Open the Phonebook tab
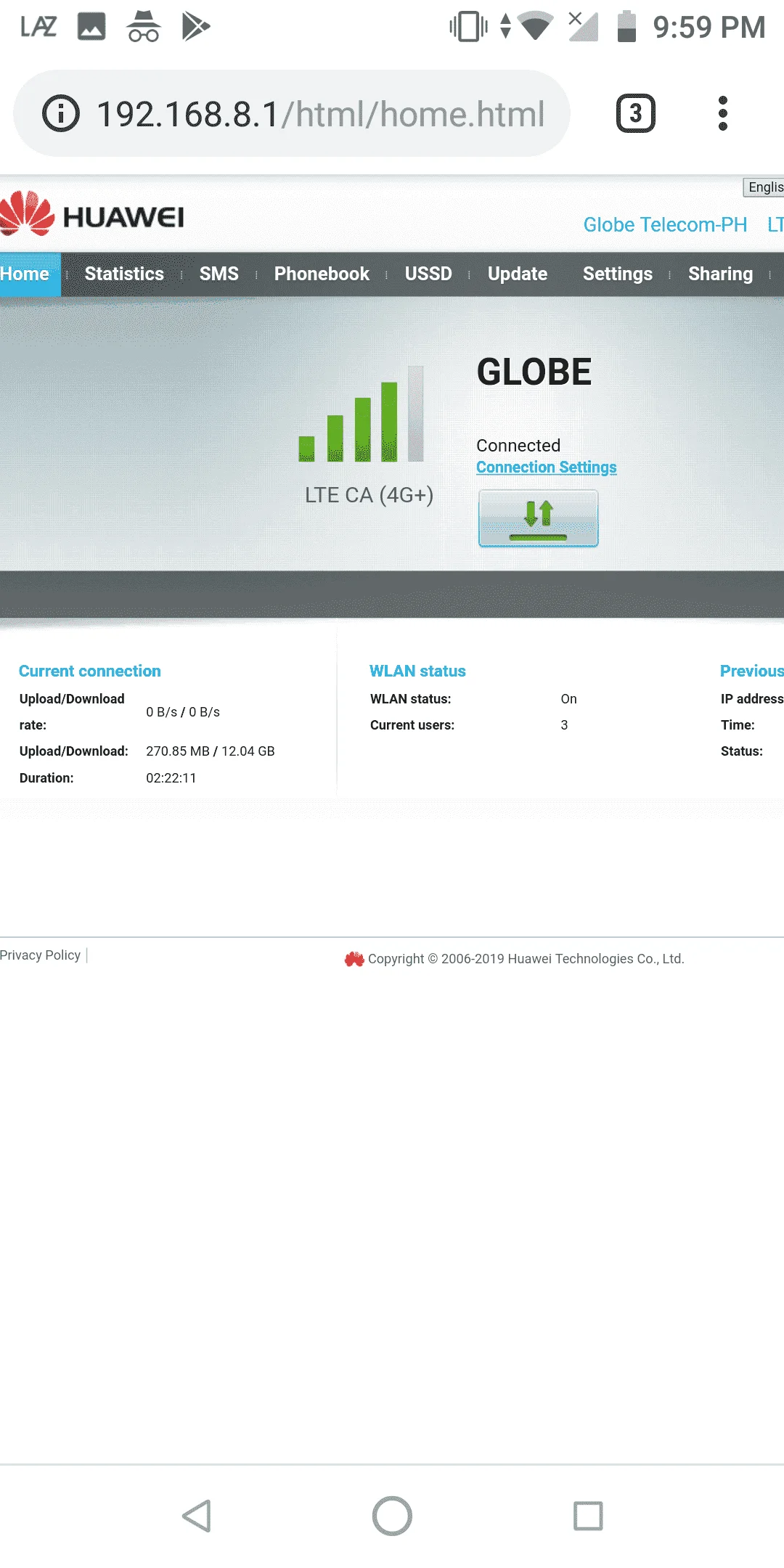The height and width of the screenshot is (1568, 784). pyautogui.click(x=322, y=274)
